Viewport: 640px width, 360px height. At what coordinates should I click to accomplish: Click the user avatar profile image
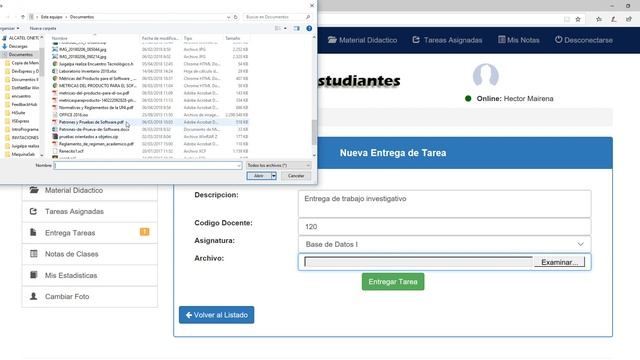pyautogui.click(x=485, y=75)
